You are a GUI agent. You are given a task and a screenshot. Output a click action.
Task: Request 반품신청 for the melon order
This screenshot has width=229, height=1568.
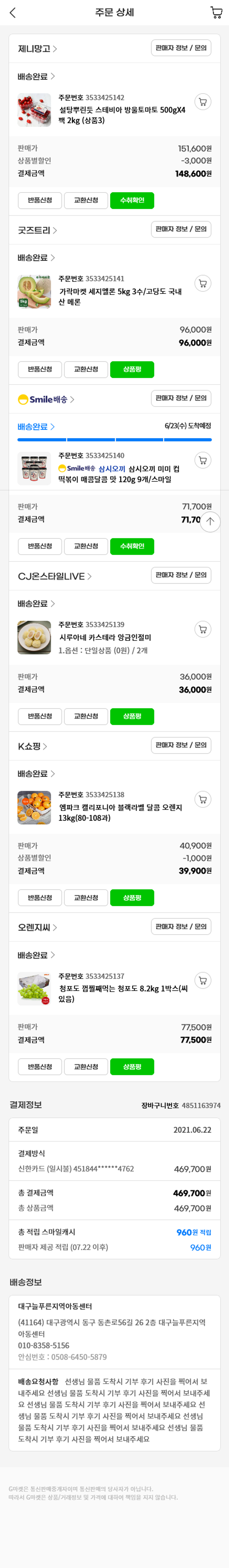(40, 370)
